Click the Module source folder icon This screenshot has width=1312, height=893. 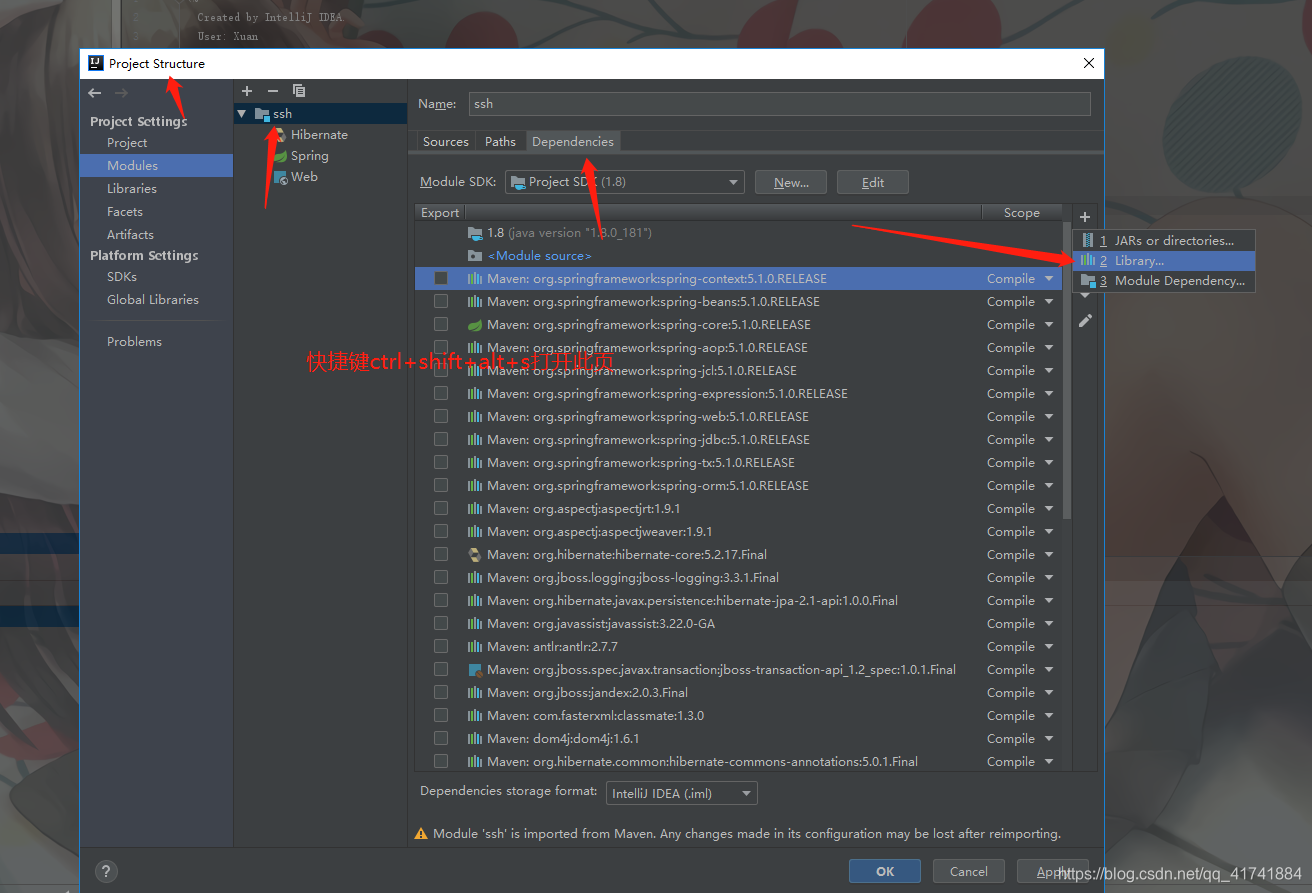(x=475, y=256)
